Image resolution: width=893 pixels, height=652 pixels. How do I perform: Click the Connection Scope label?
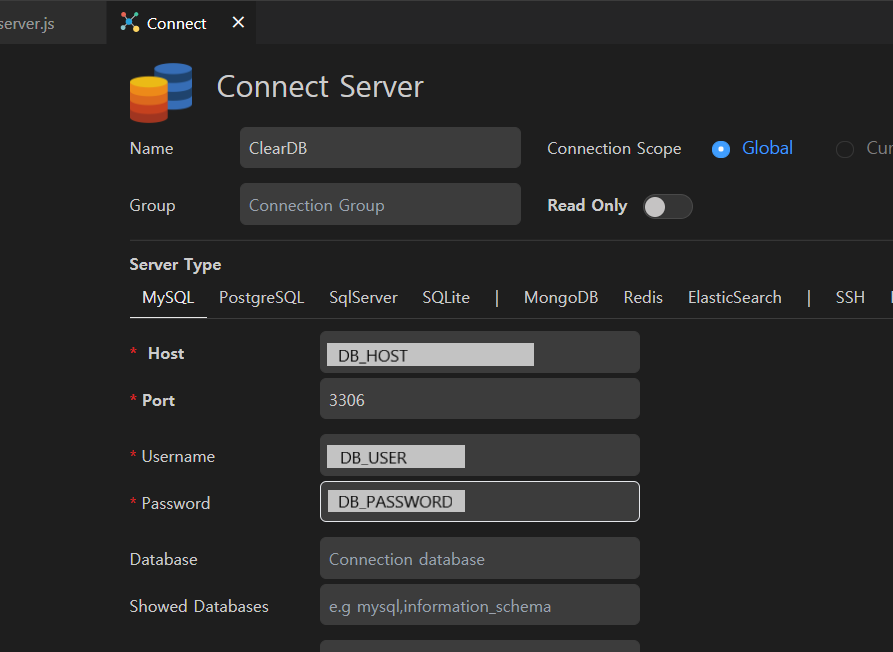point(614,149)
